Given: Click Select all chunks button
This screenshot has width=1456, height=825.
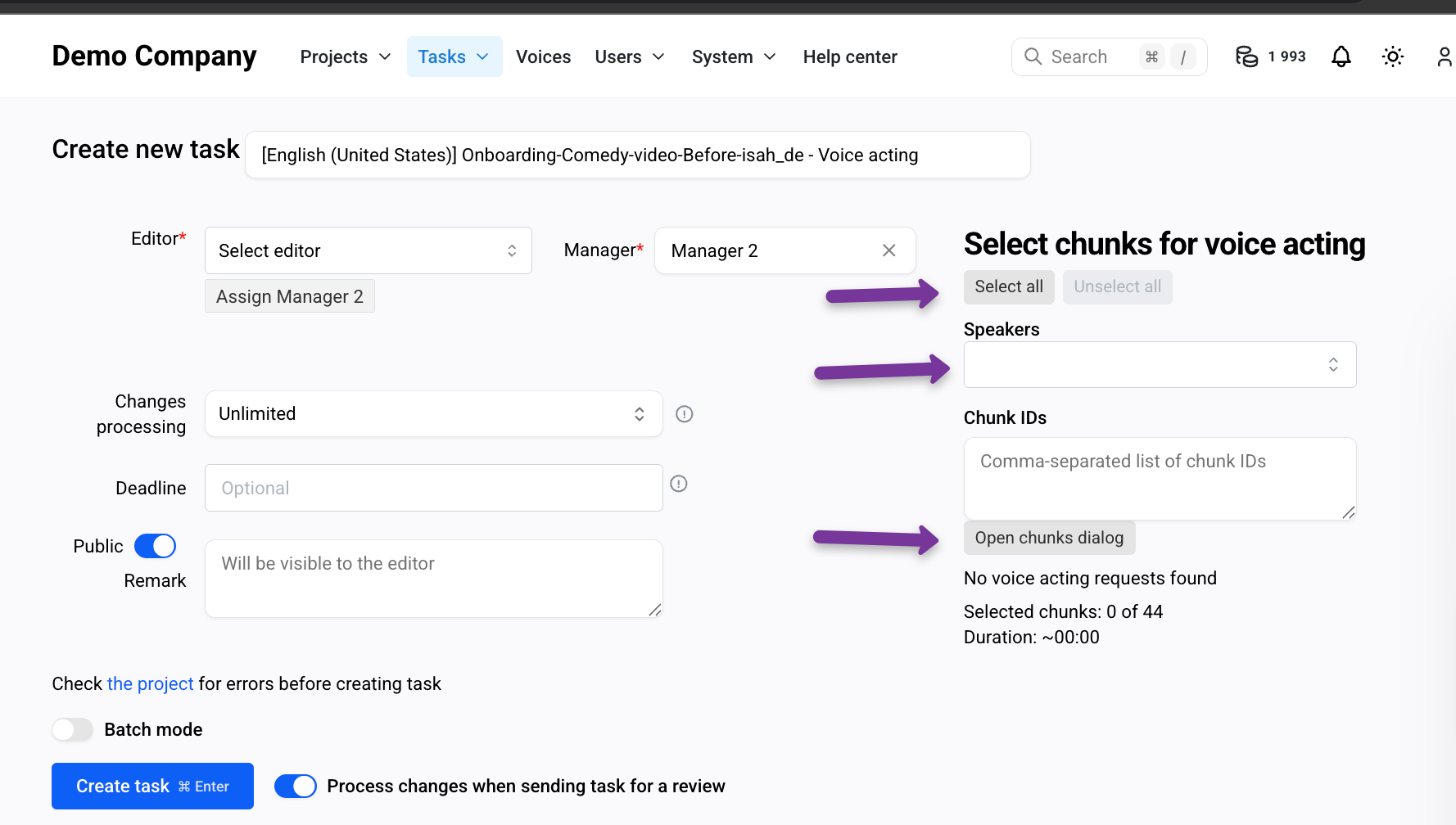Looking at the screenshot, I should pyautogui.click(x=1009, y=286).
